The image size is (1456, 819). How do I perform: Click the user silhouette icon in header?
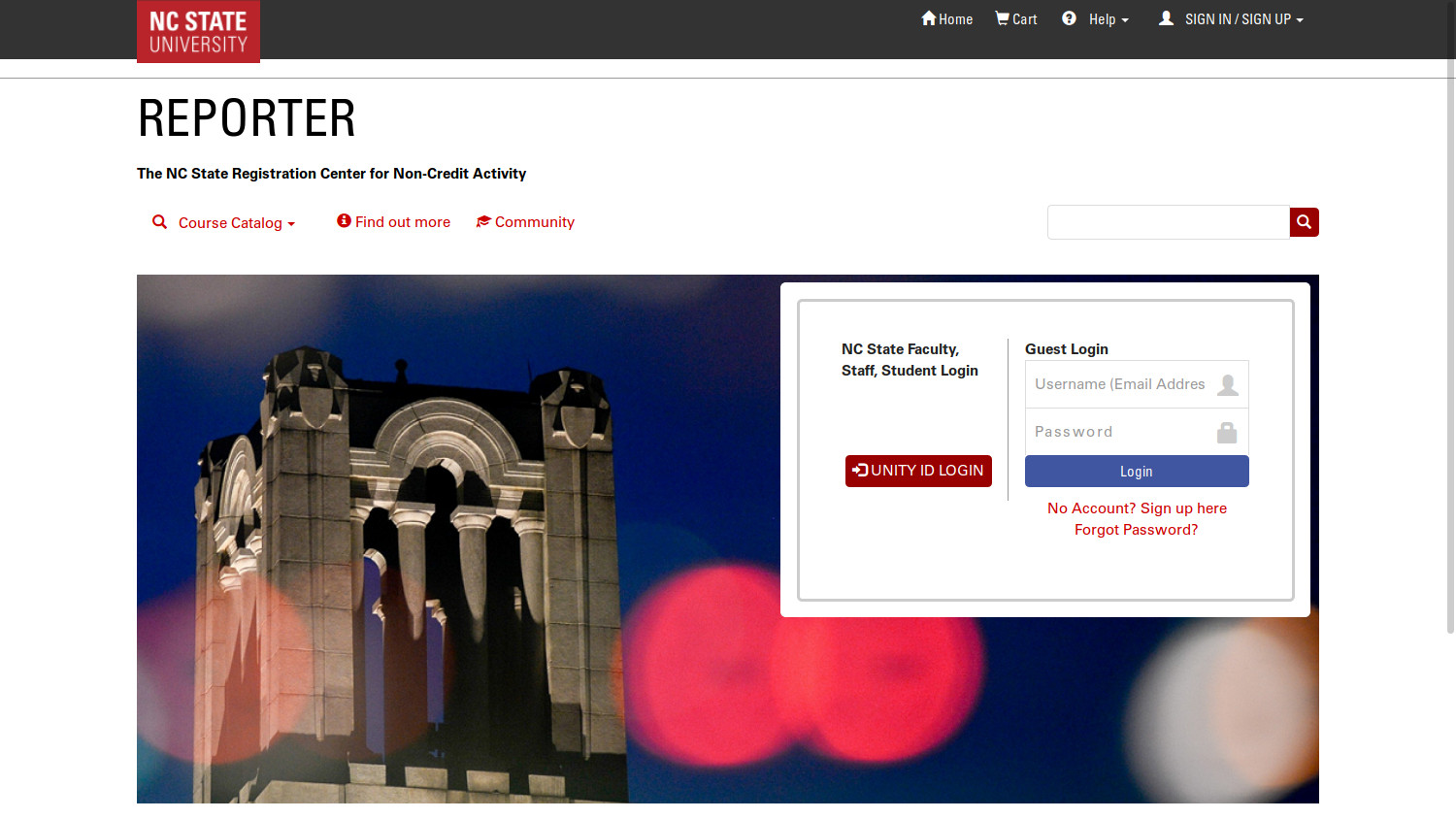[1166, 18]
